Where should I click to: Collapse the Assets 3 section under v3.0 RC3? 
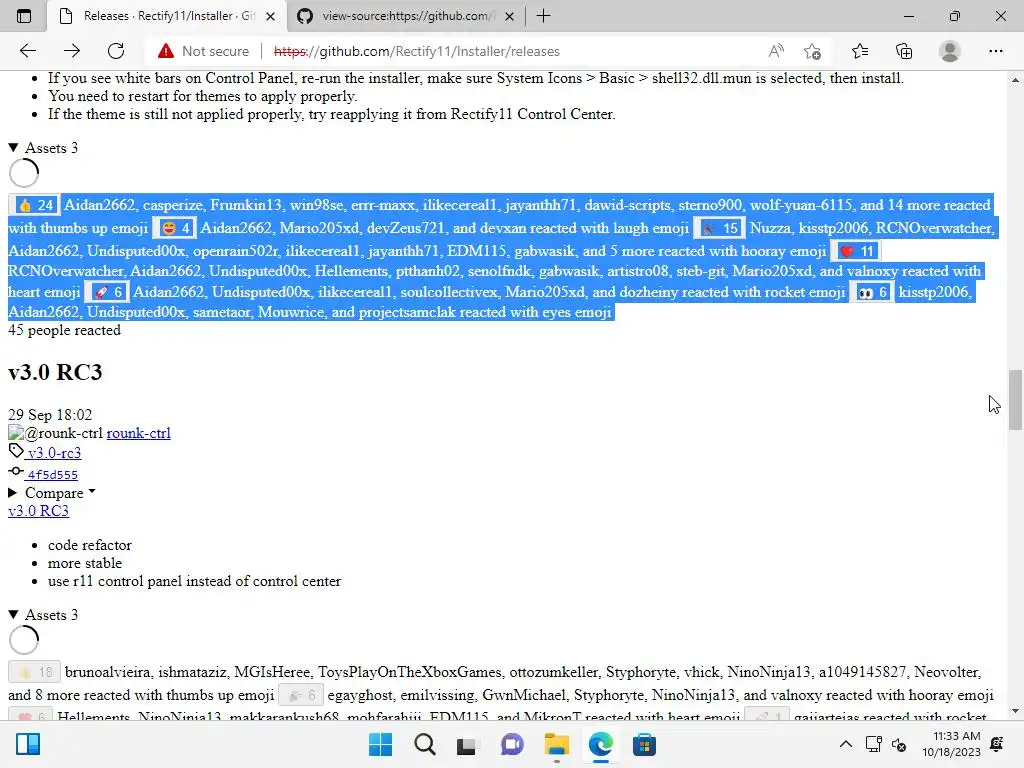coord(43,615)
